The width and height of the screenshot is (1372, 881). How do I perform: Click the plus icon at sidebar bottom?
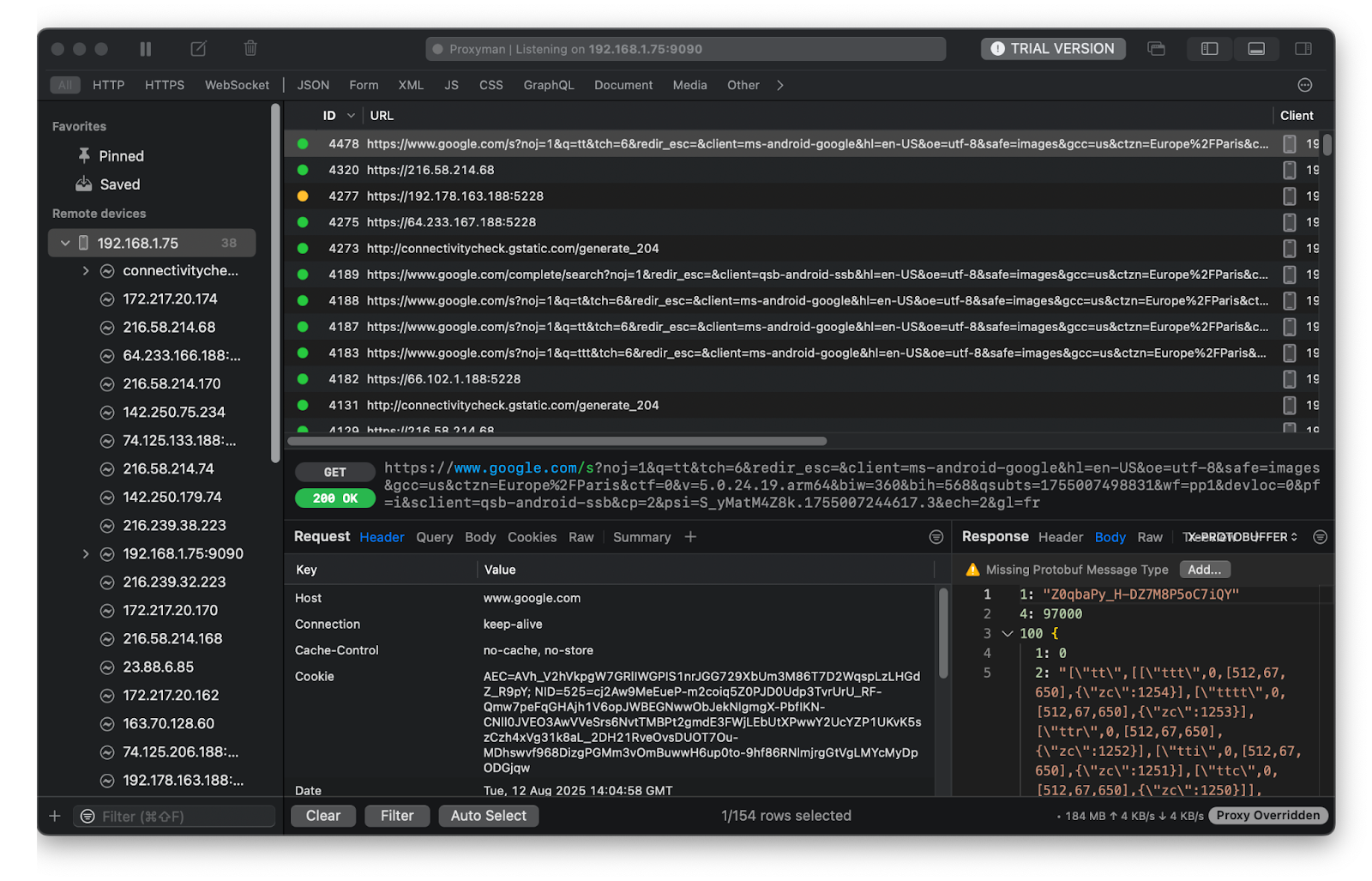click(x=55, y=816)
